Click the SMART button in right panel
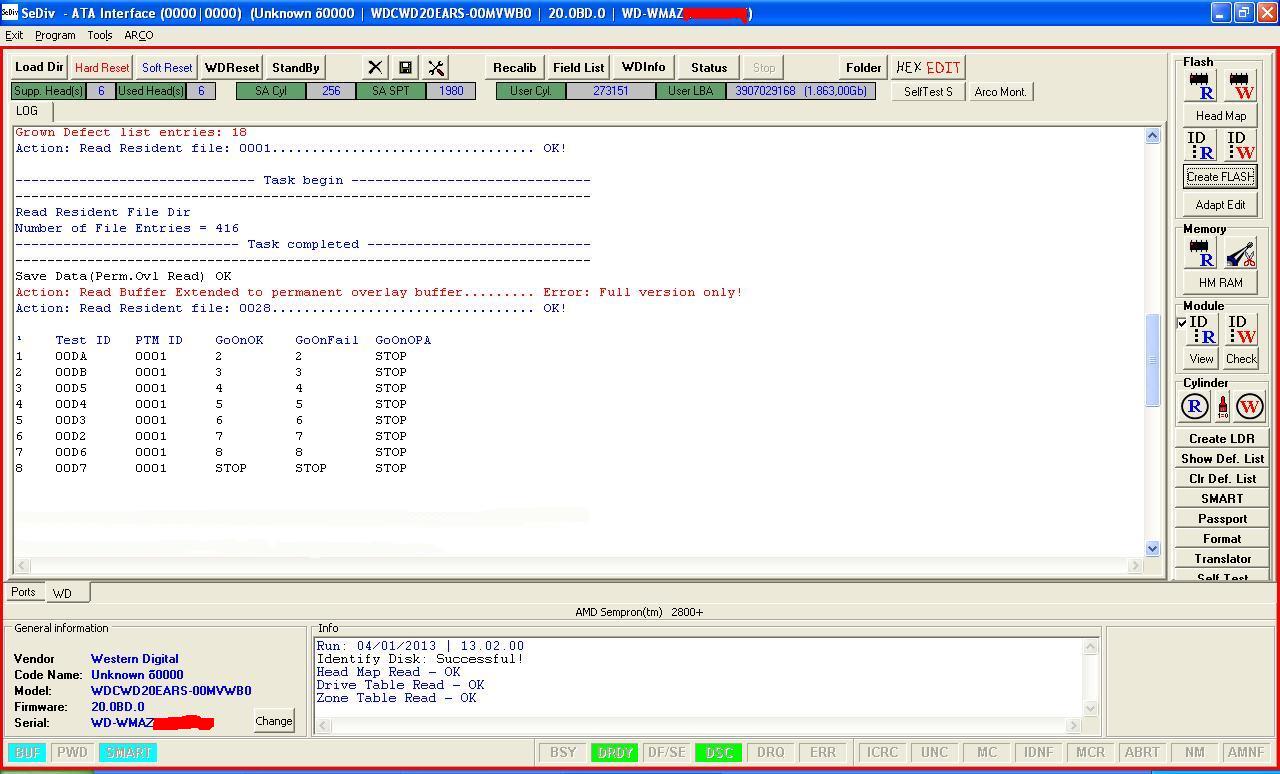 pos(1222,498)
